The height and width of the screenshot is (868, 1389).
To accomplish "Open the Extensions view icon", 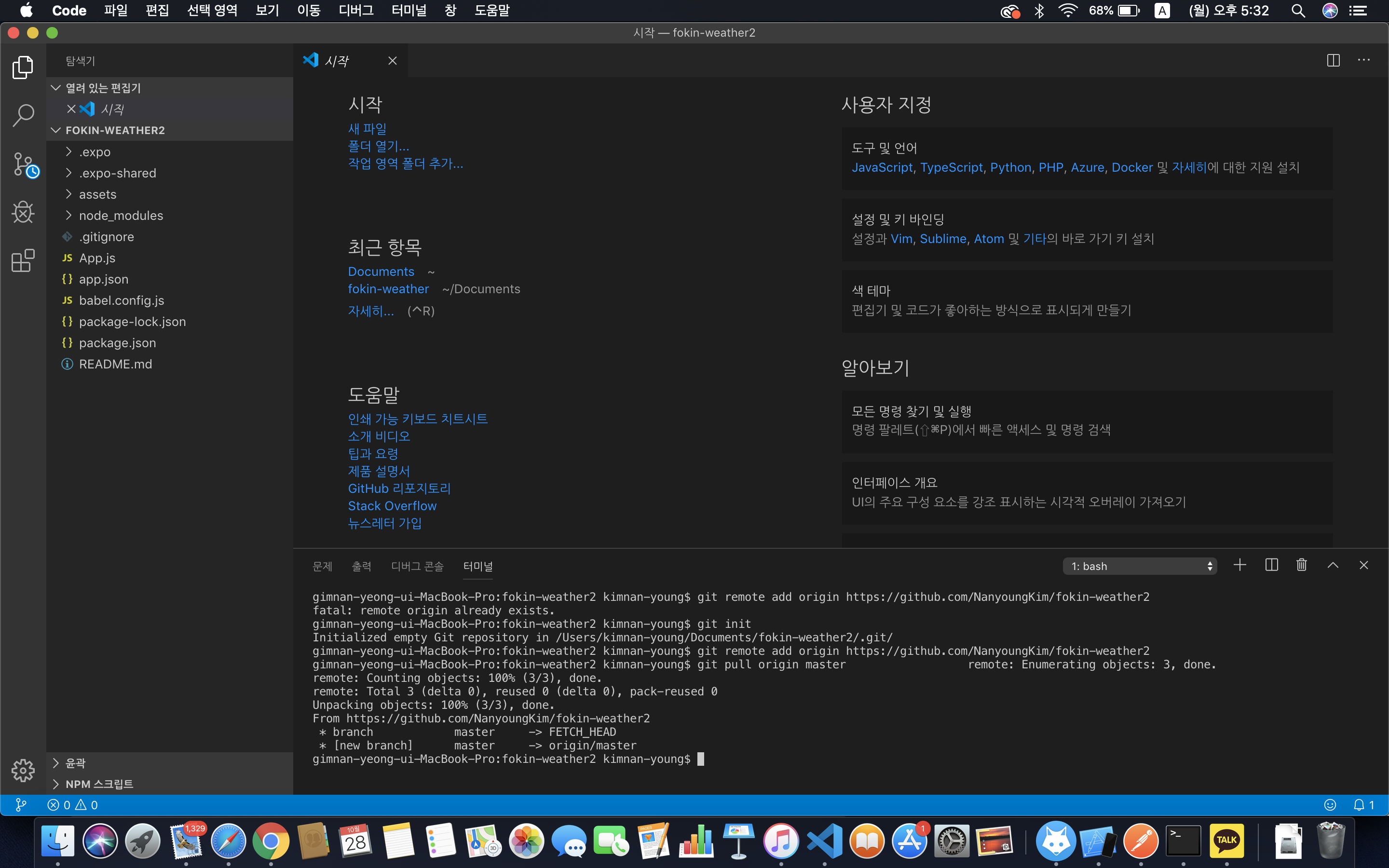I will (23, 260).
